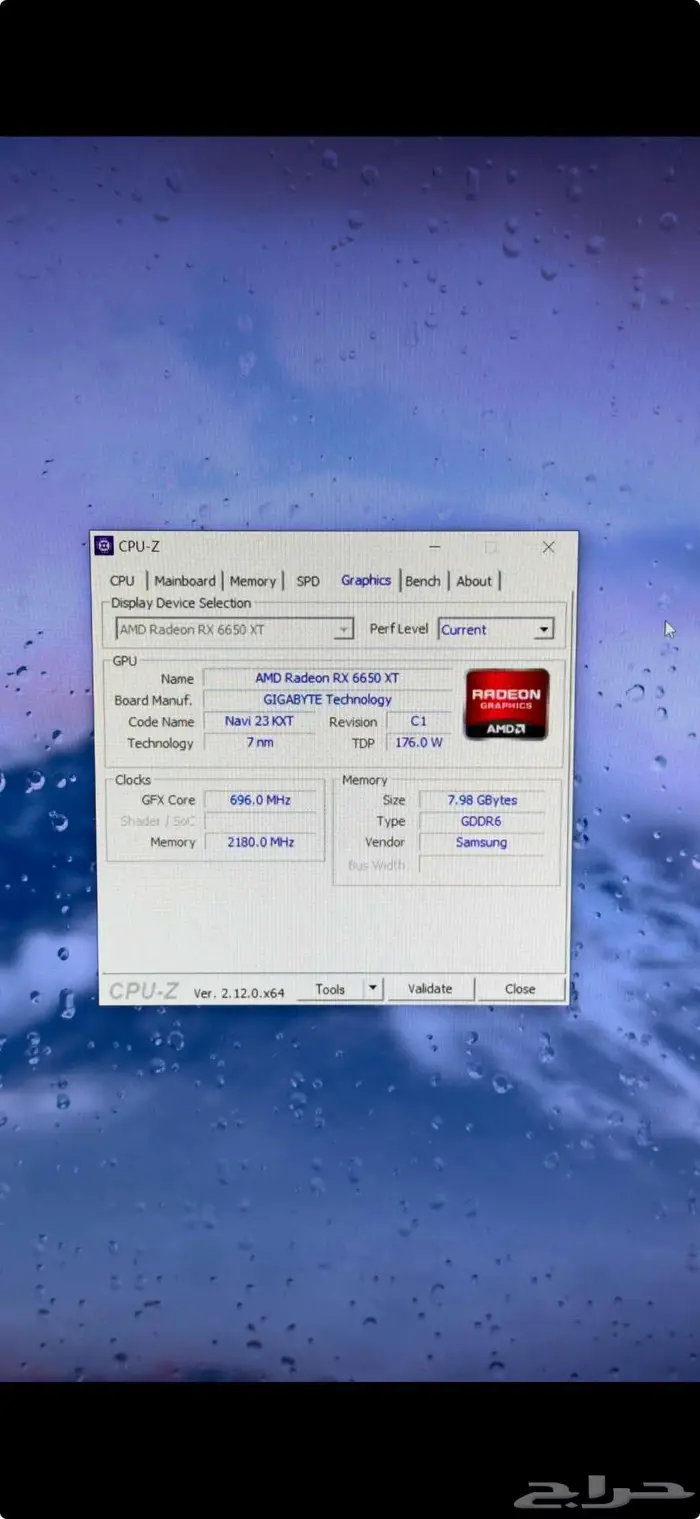700x1519 pixels.
Task: Click the TDP 176.0 W value
Action: click(x=418, y=743)
